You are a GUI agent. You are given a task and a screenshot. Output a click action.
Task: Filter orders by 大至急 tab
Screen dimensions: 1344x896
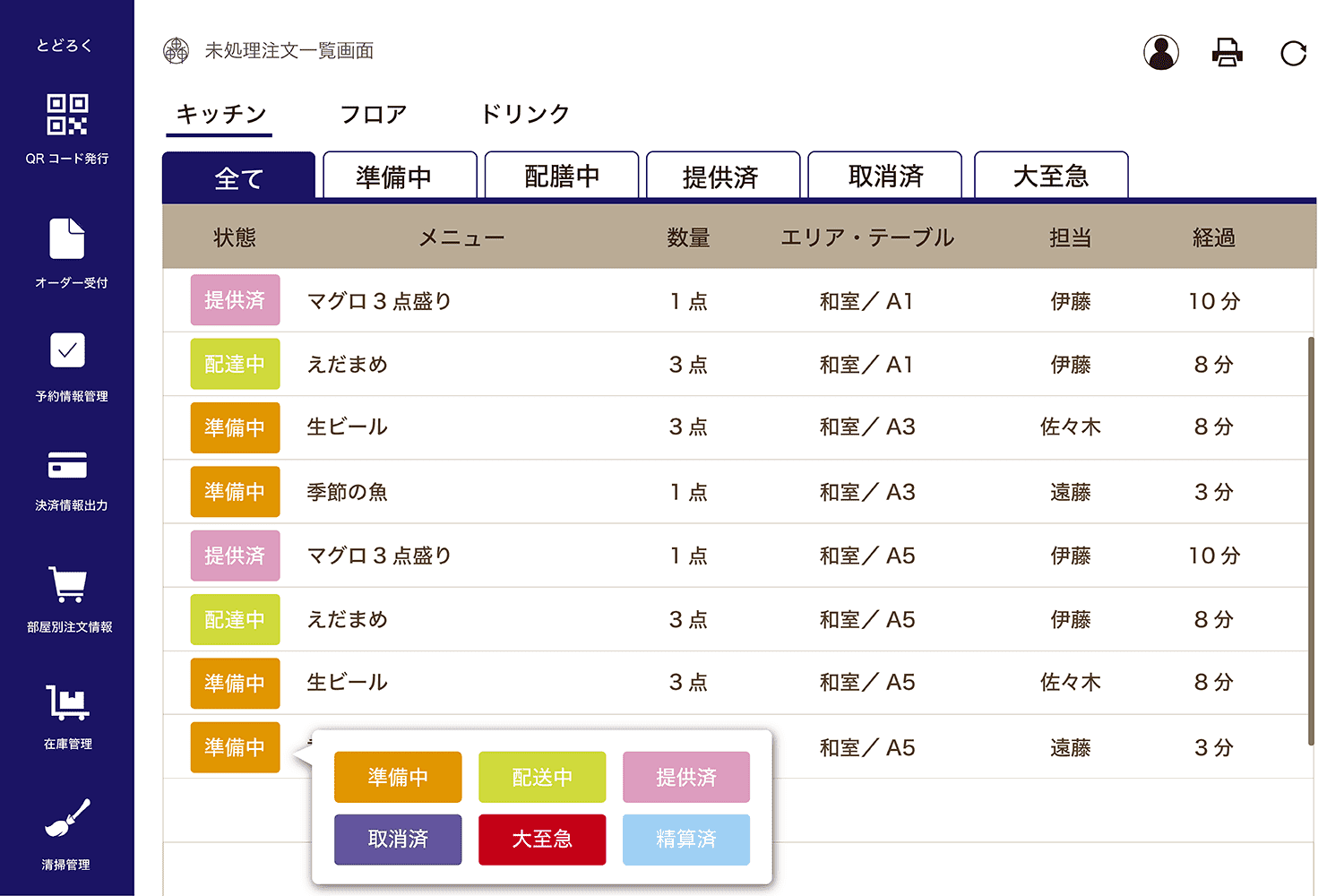(x=1050, y=176)
